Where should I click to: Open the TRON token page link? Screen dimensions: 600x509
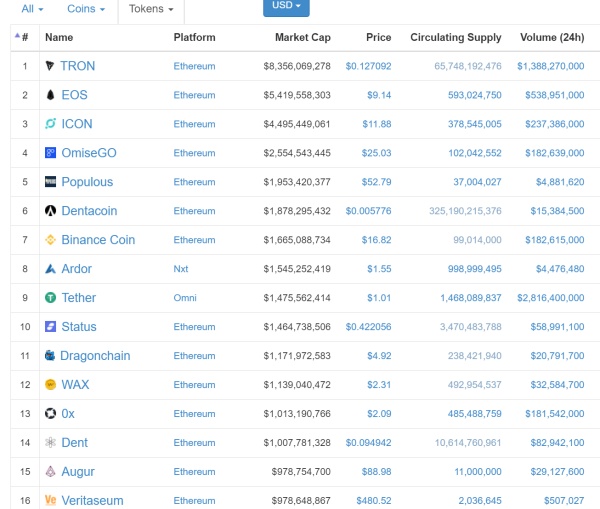tap(78, 66)
